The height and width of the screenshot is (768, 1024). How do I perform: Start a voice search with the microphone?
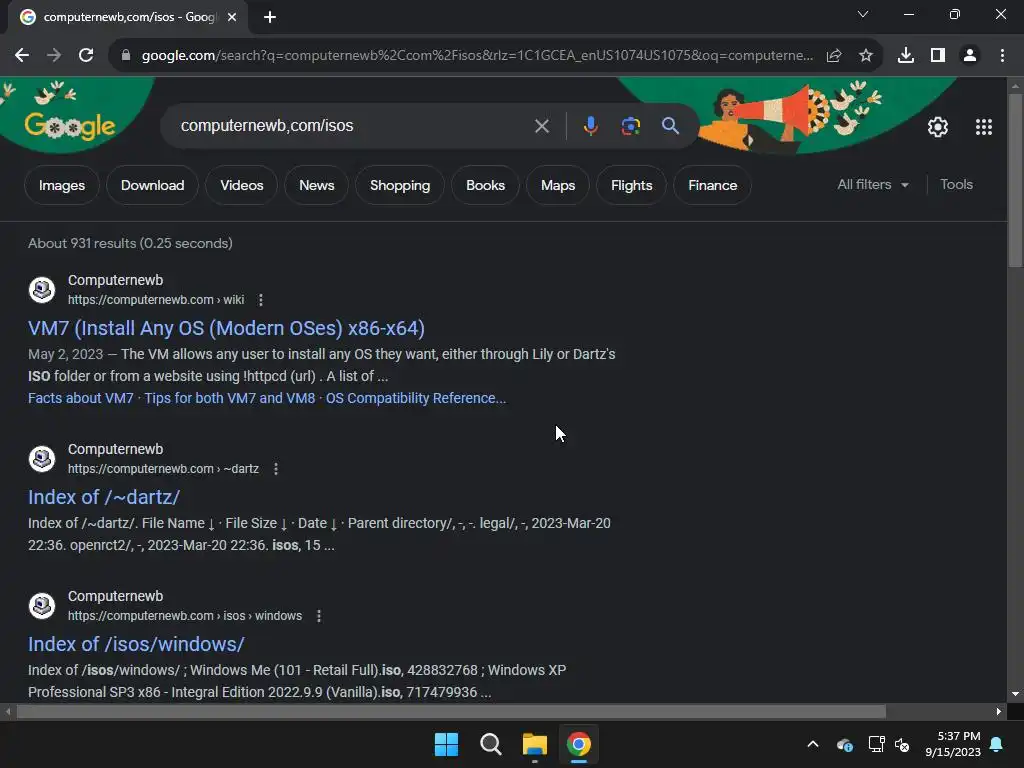[x=590, y=126]
